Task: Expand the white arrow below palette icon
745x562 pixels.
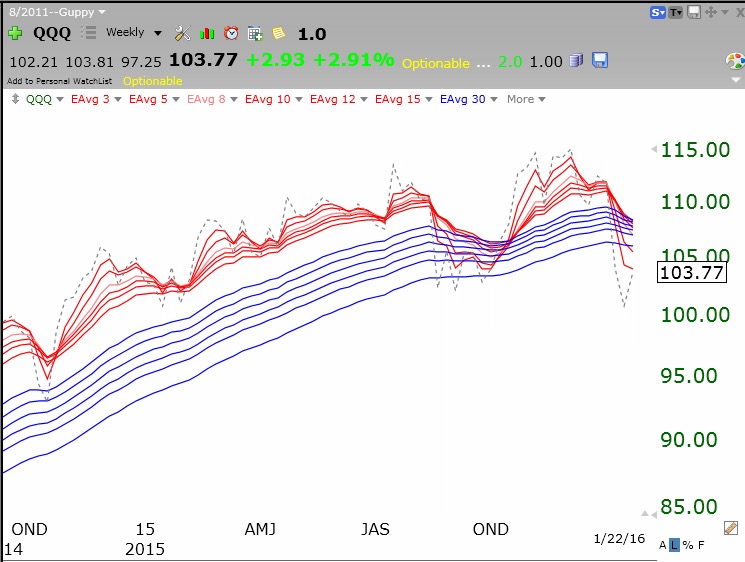Action: pyautogui.click(x=735, y=80)
